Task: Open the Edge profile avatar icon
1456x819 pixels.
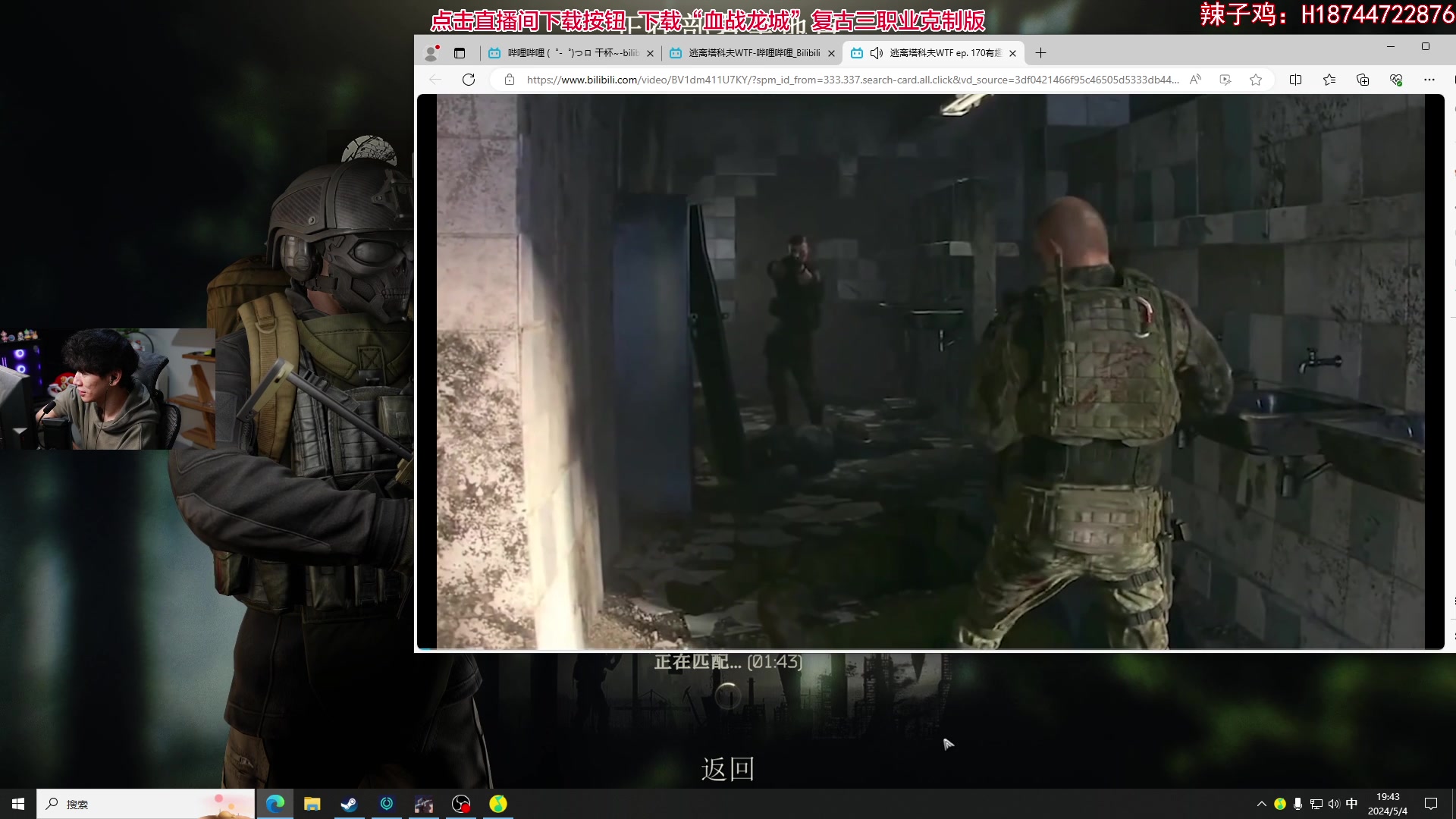Action: coord(431,53)
